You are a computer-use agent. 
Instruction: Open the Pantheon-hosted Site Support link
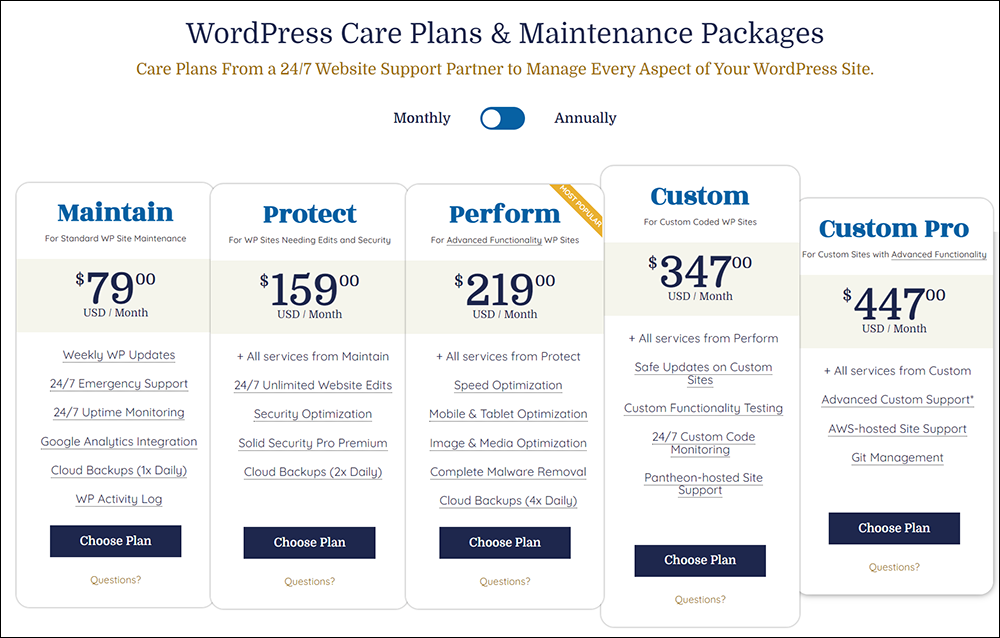(703, 482)
